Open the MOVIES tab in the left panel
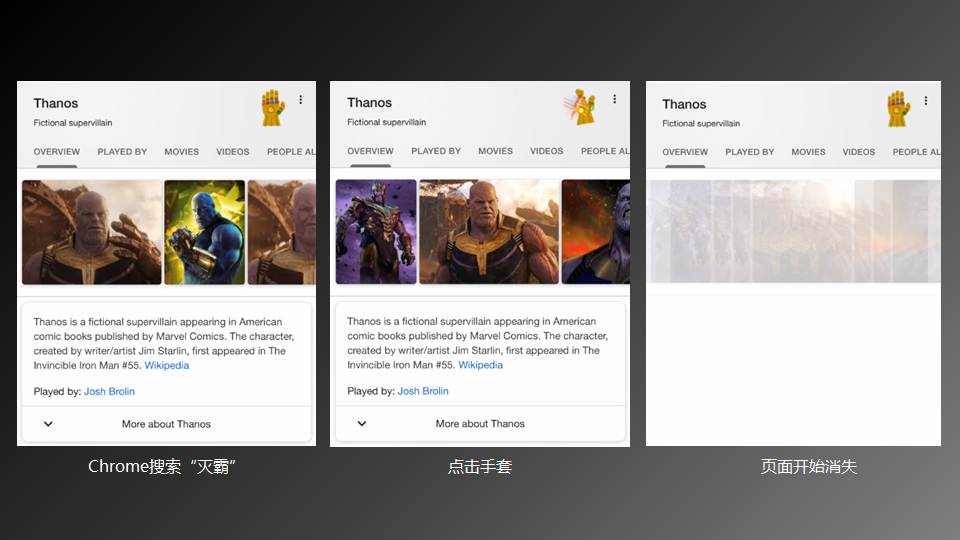960x540 pixels. coord(181,152)
